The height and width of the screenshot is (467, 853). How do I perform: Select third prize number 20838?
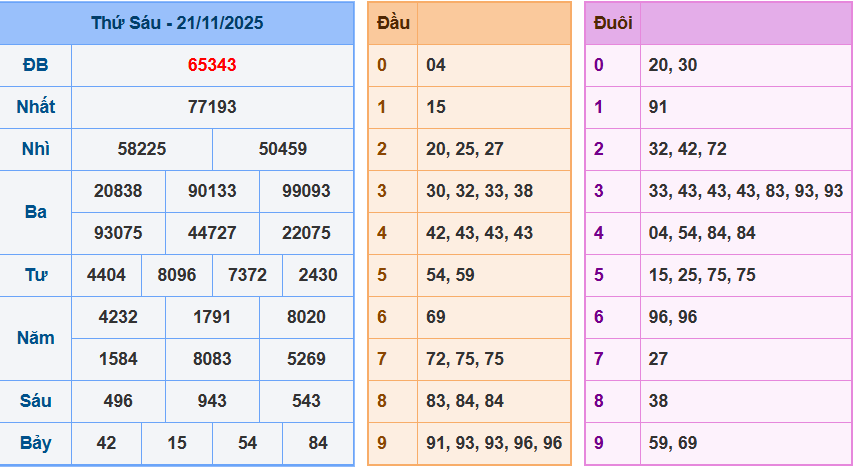pos(118,191)
